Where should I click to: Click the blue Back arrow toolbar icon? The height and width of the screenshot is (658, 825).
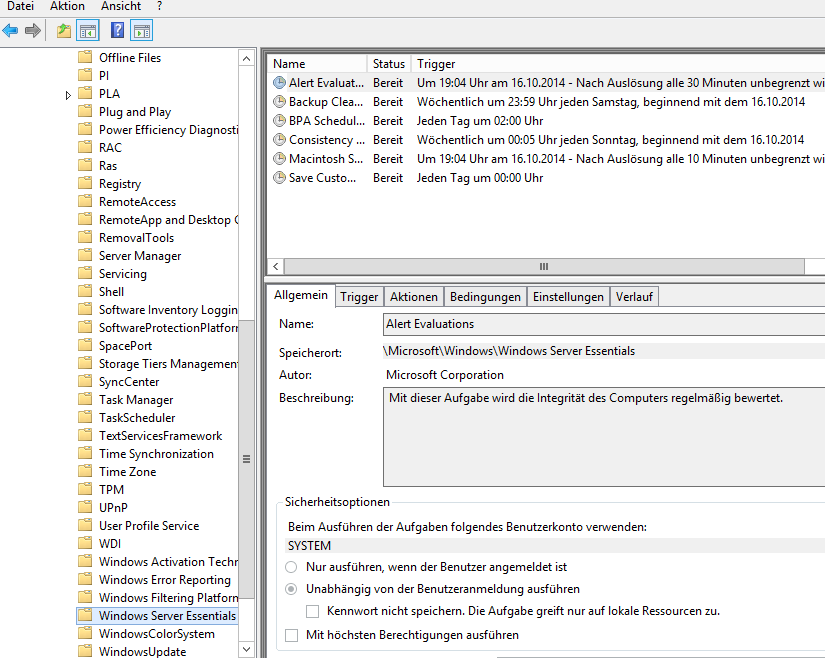coord(11,30)
